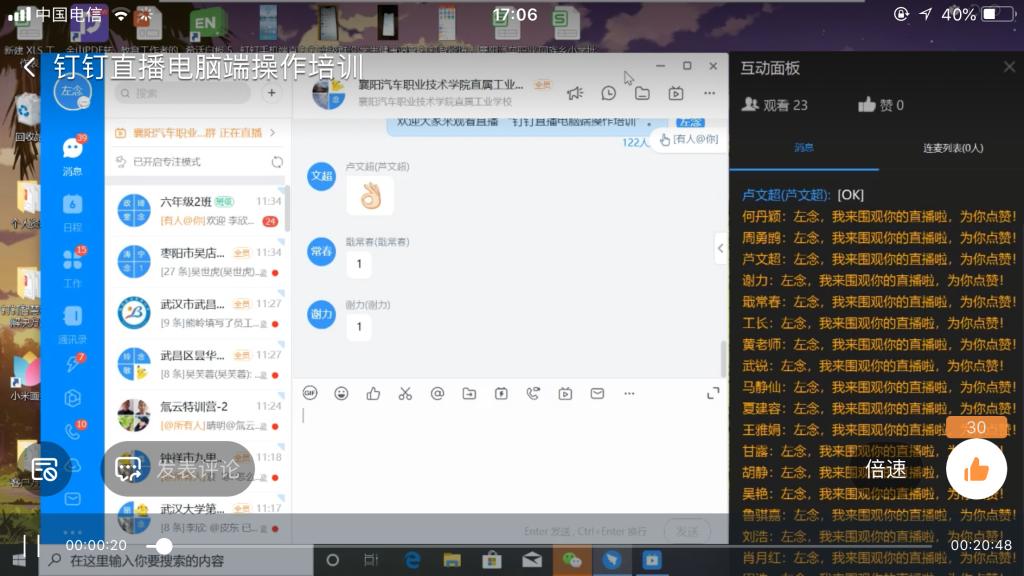Select the 消息 tab in interaction panel
Image resolution: width=1024 pixels, height=576 pixels.
804,148
